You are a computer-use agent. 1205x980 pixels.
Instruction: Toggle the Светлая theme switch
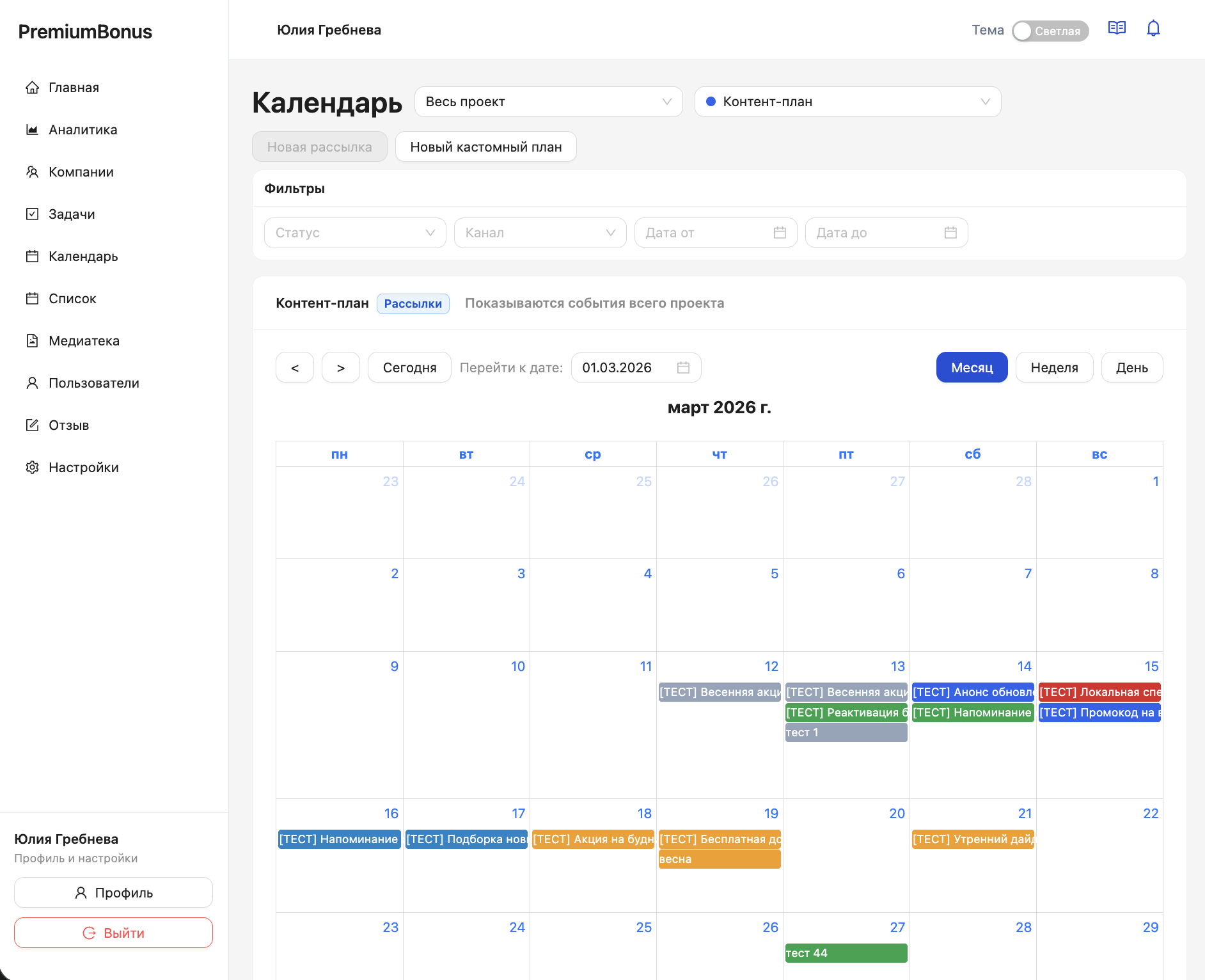(1050, 31)
